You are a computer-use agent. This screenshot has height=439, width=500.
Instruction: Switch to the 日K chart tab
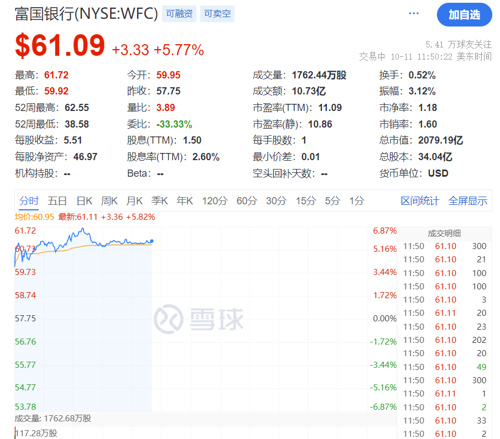click(84, 201)
